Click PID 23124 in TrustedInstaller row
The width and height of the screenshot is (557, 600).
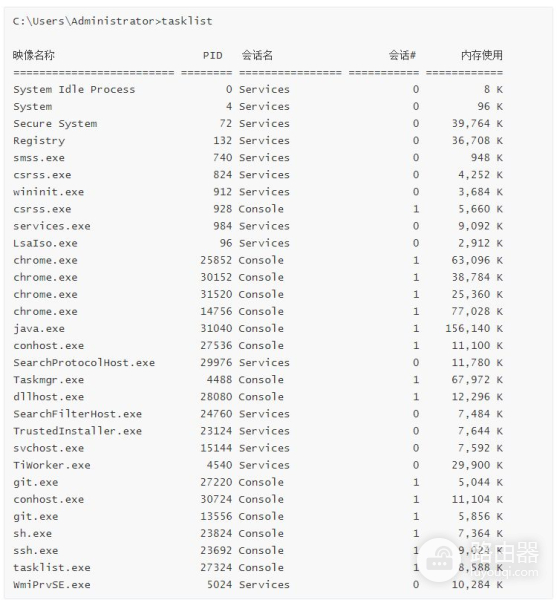[x=216, y=431]
